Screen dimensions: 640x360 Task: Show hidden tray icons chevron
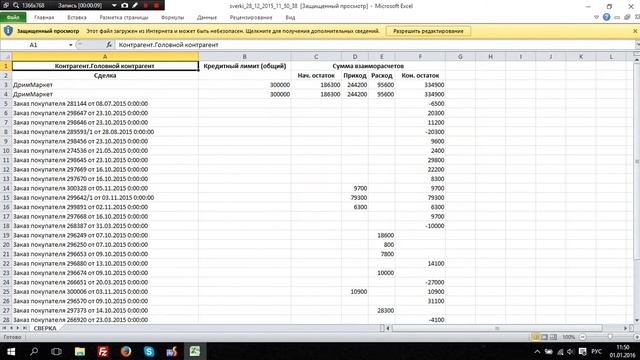click(x=537, y=352)
